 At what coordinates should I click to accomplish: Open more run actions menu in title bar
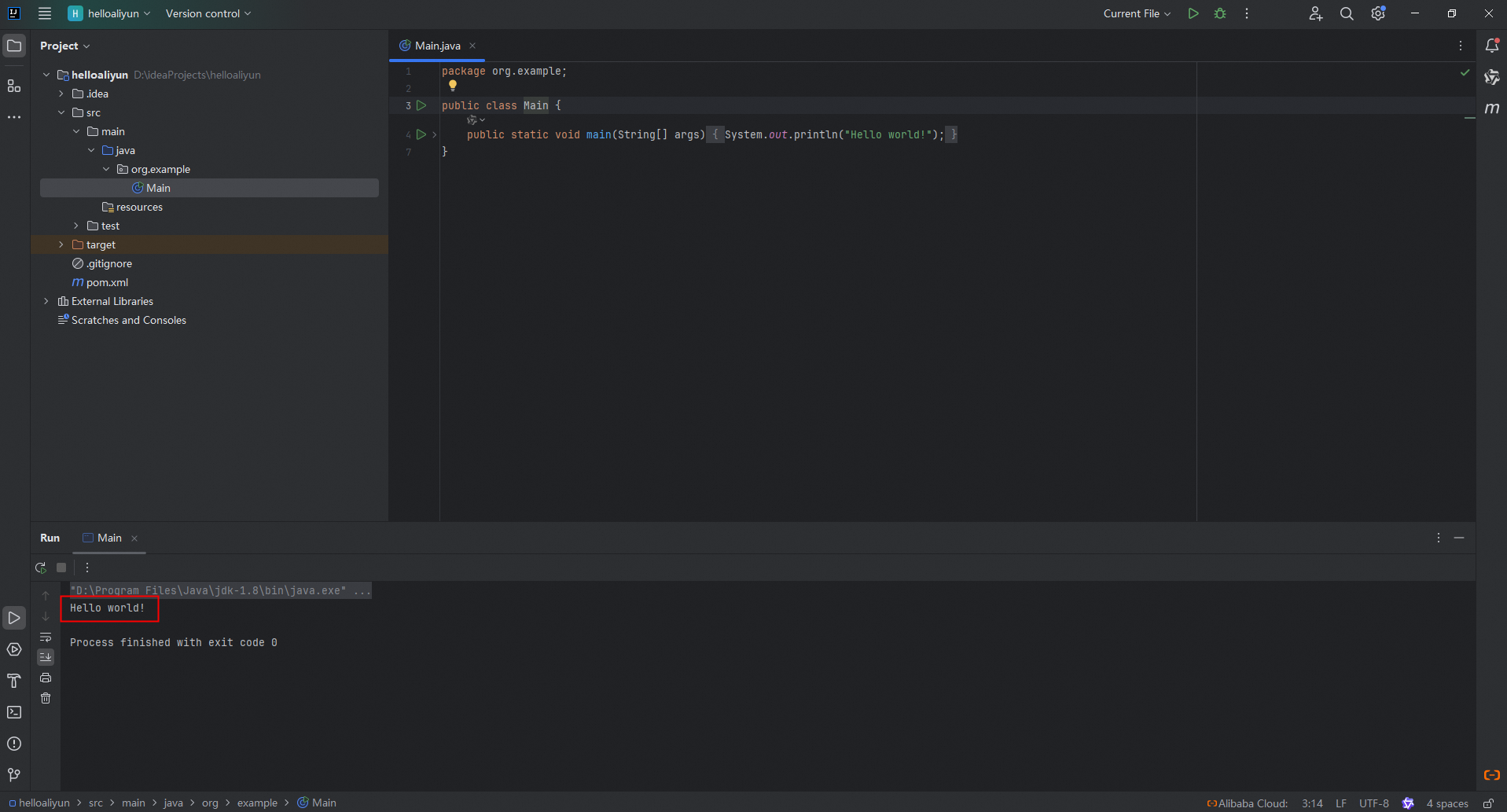coord(1247,13)
